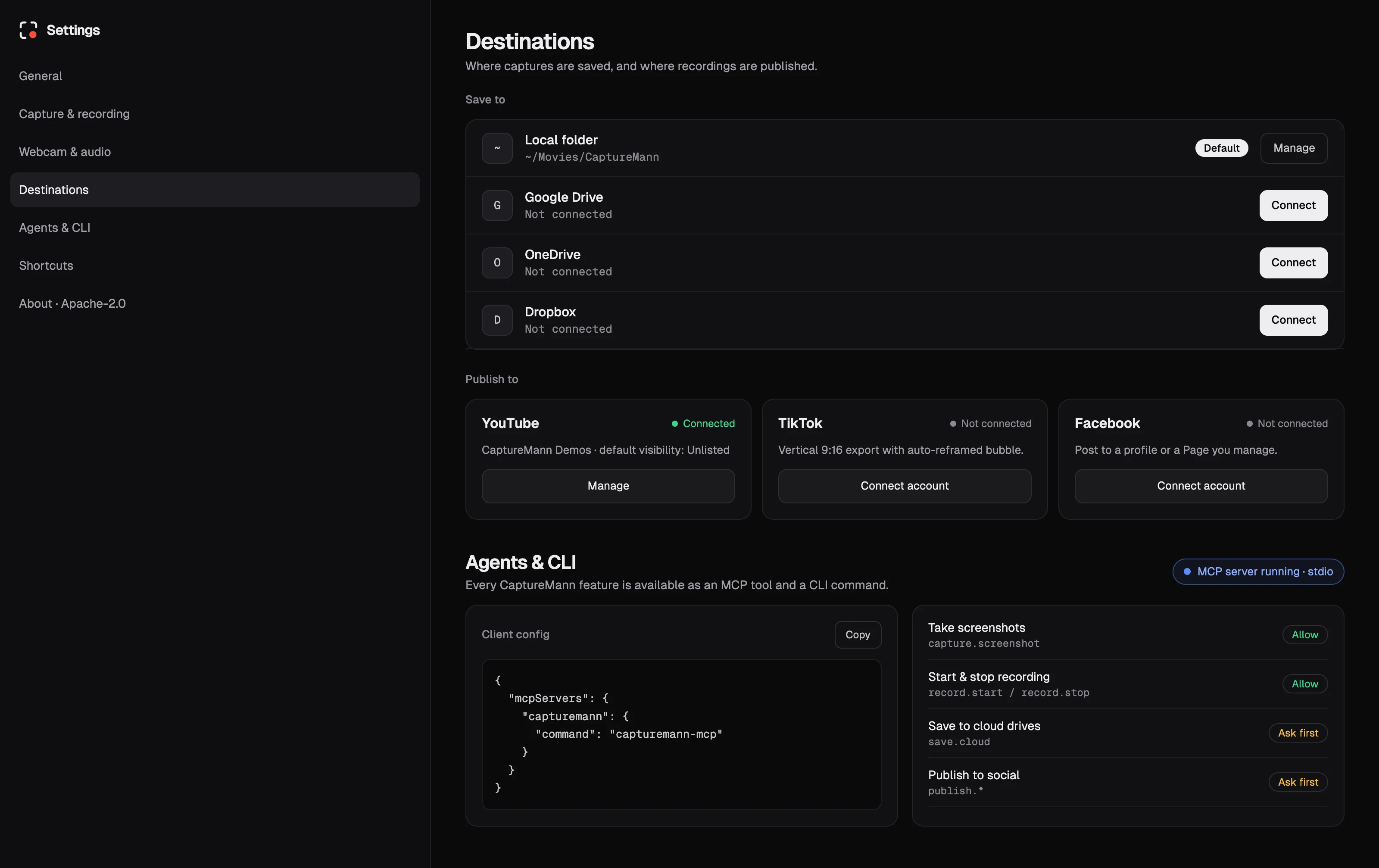This screenshot has height=868, width=1379.
Task: Connect a Facebook account
Action: point(1201,486)
